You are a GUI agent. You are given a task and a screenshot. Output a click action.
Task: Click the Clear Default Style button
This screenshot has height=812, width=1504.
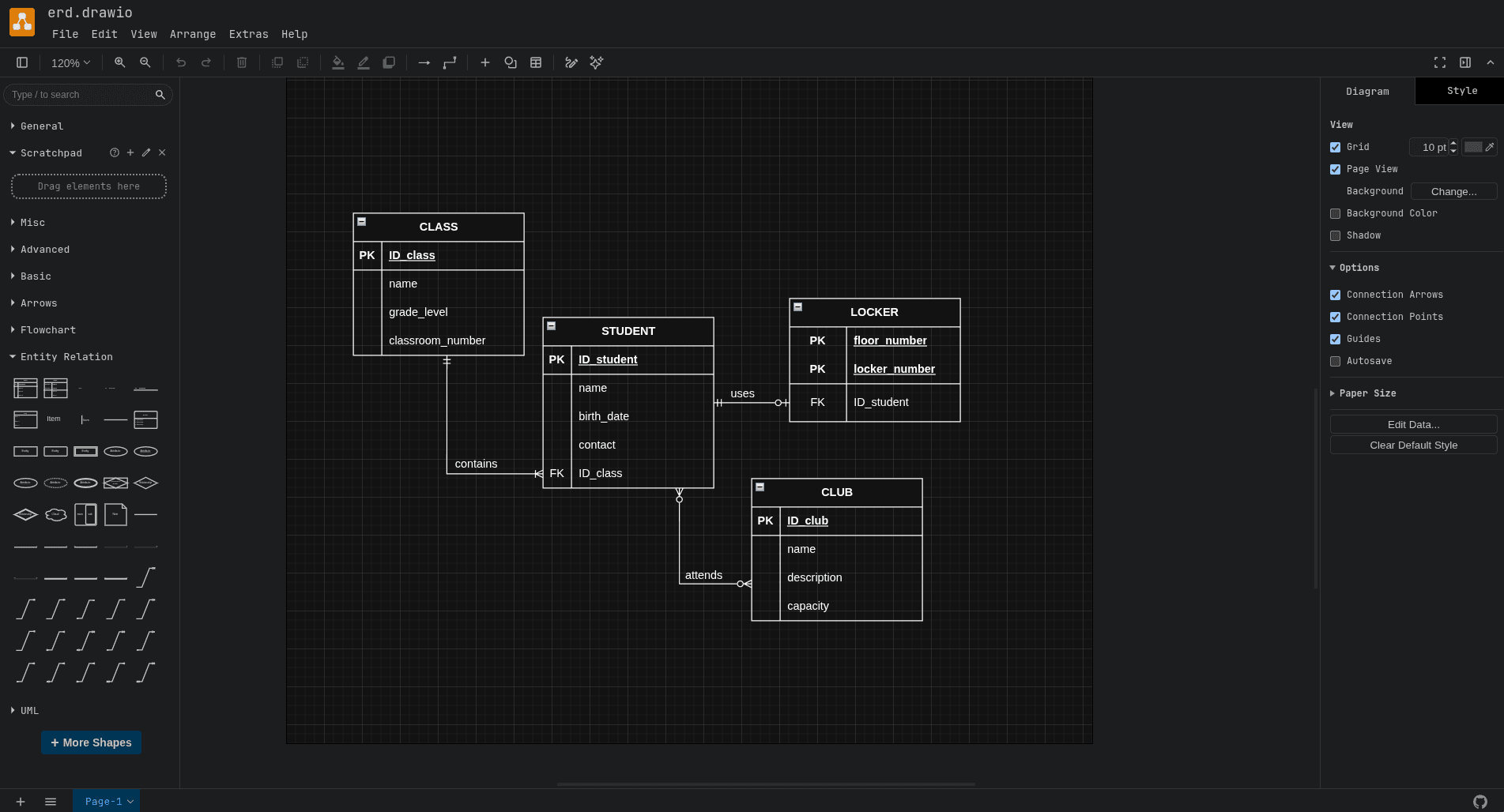tap(1413, 445)
